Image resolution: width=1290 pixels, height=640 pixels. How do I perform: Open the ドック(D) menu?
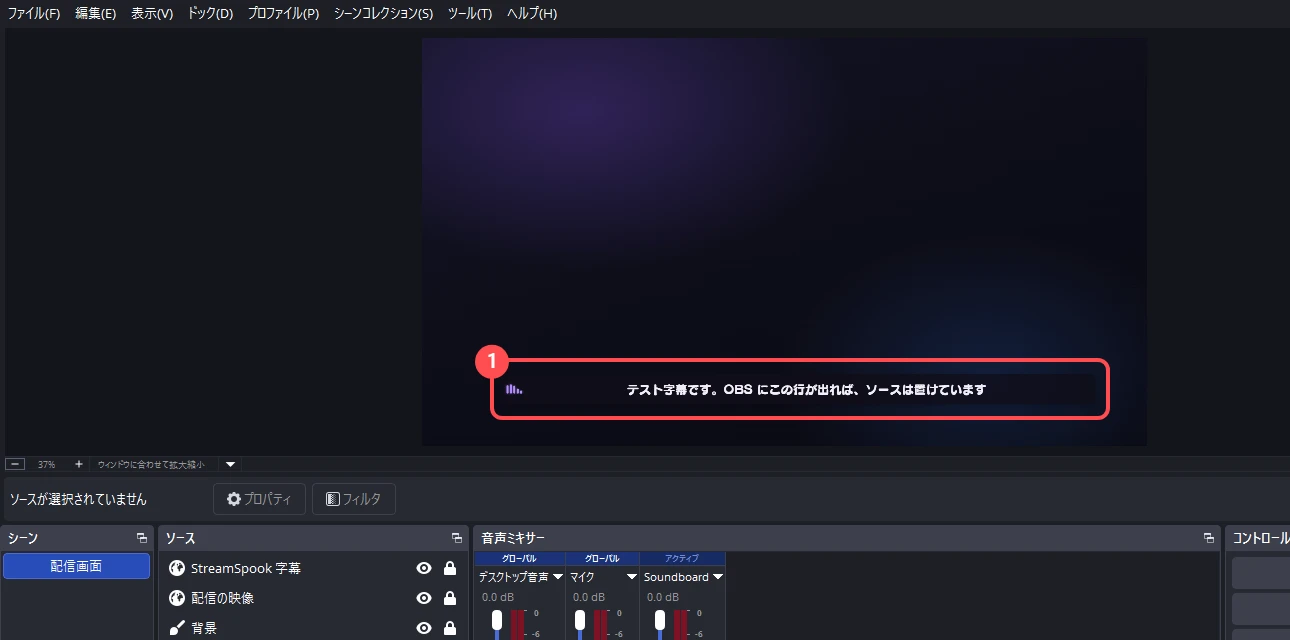210,14
